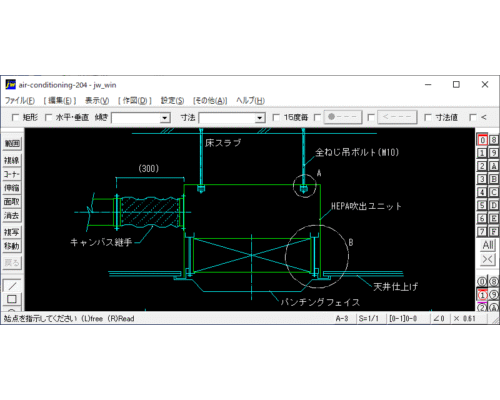
Task: Click the コーナー button
Action: click(12, 174)
